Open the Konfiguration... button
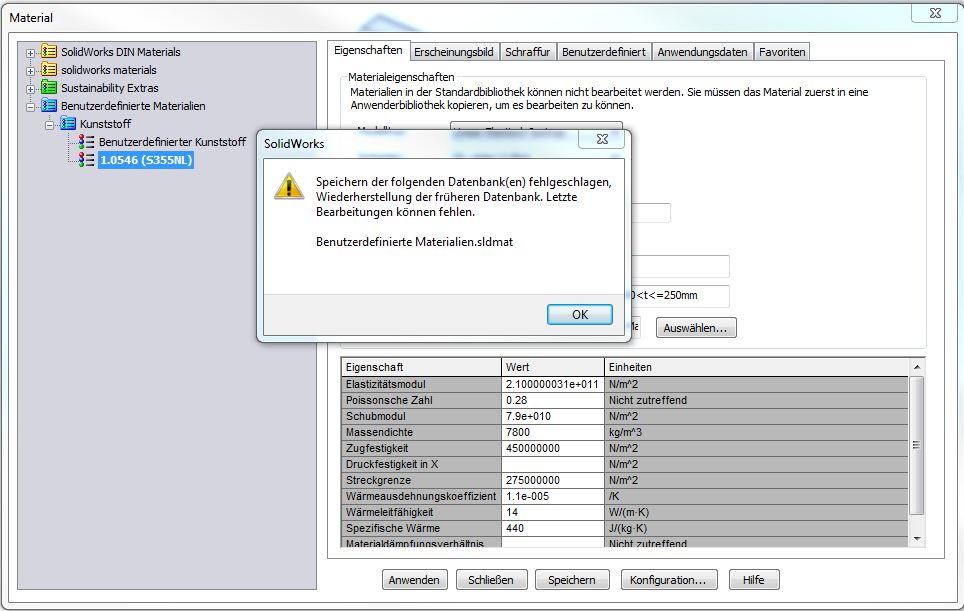Image resolution: width=964 pixels, height=611 pixels. pyautogui.click(x=668, y=580)
